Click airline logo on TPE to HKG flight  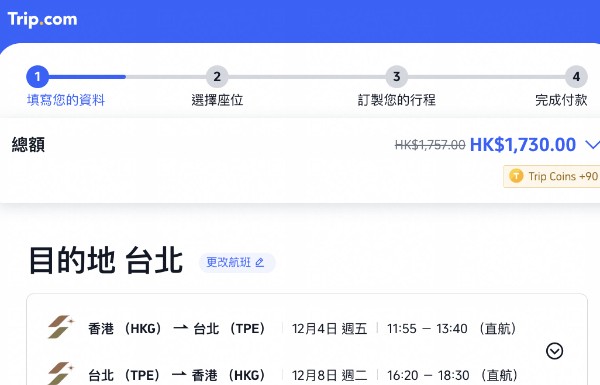click(60, 373)
